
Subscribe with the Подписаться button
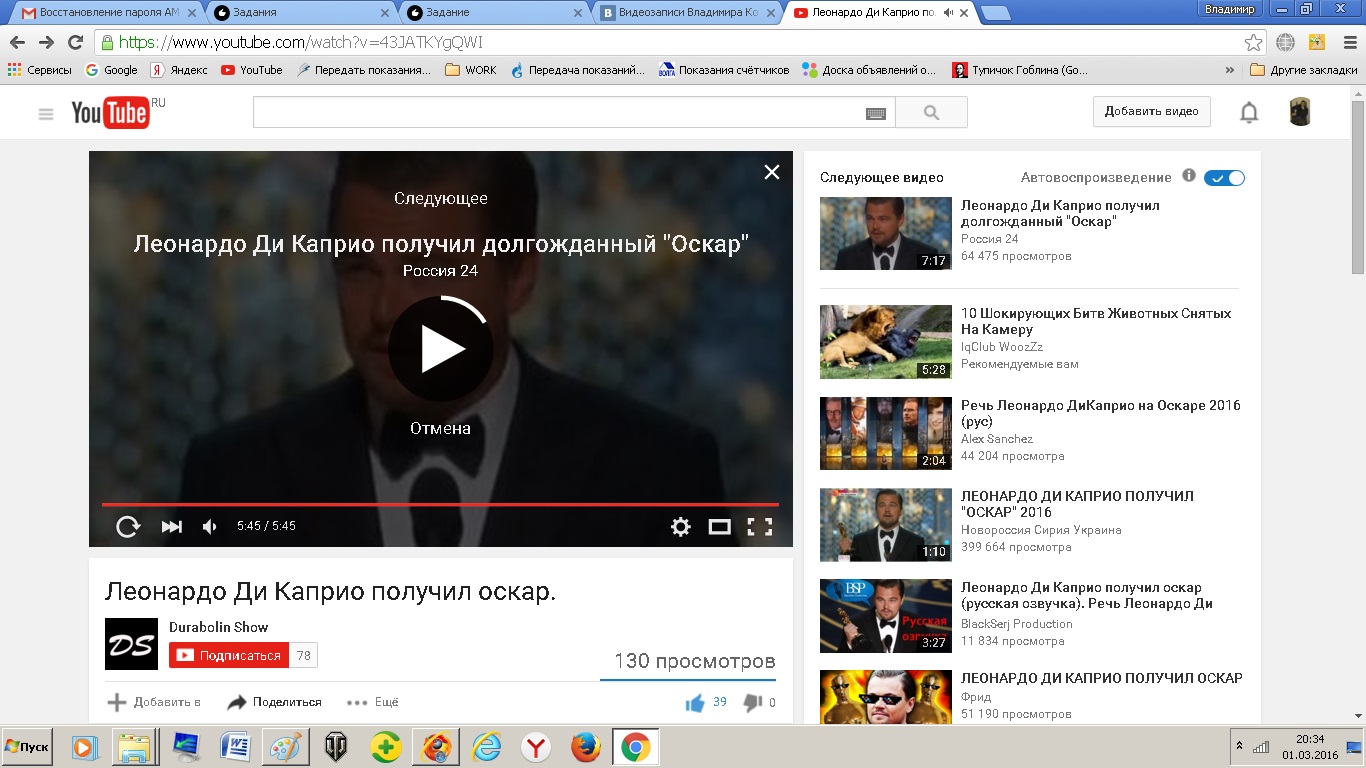[229, 656]
